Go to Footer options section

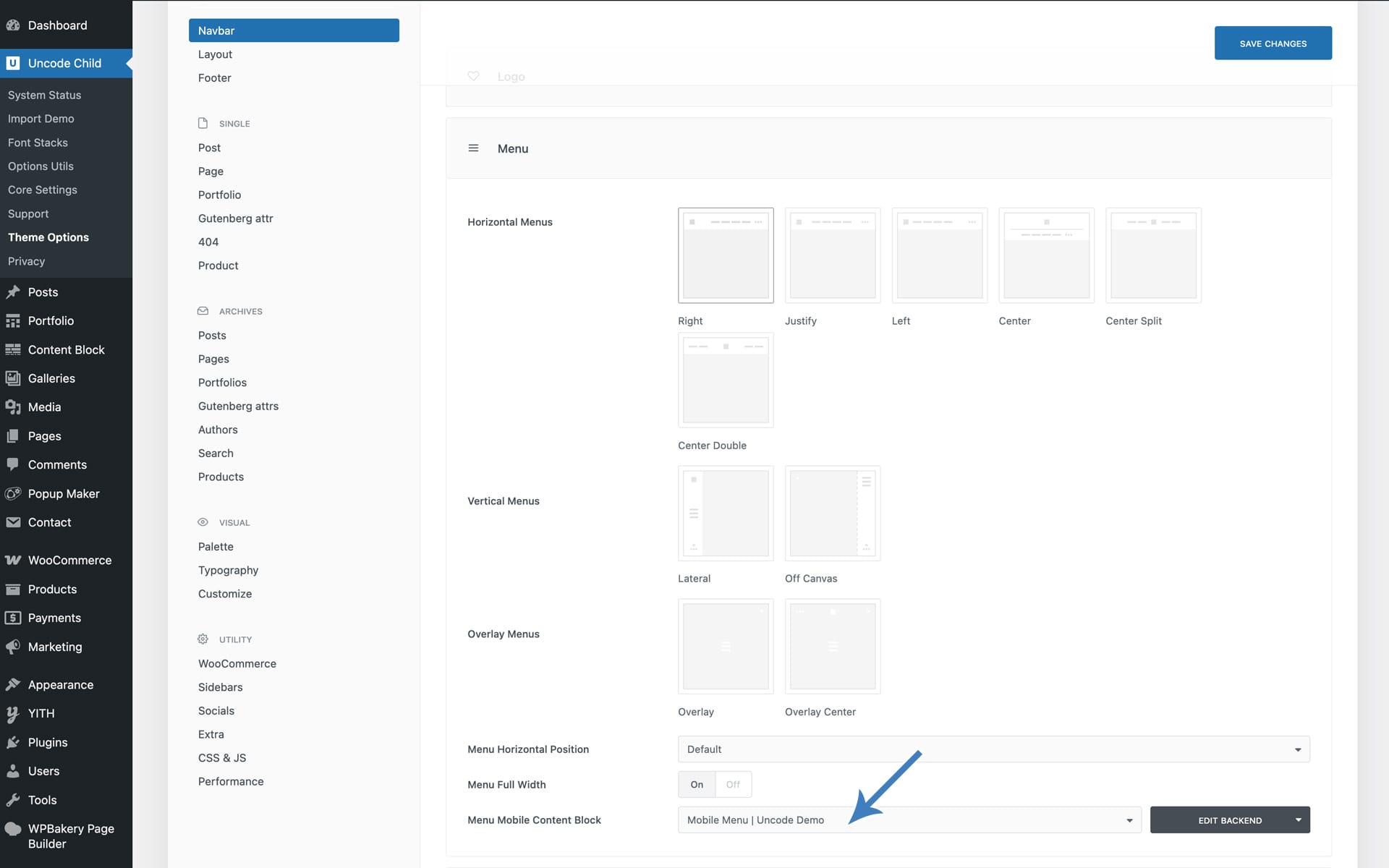pos(215,77)
